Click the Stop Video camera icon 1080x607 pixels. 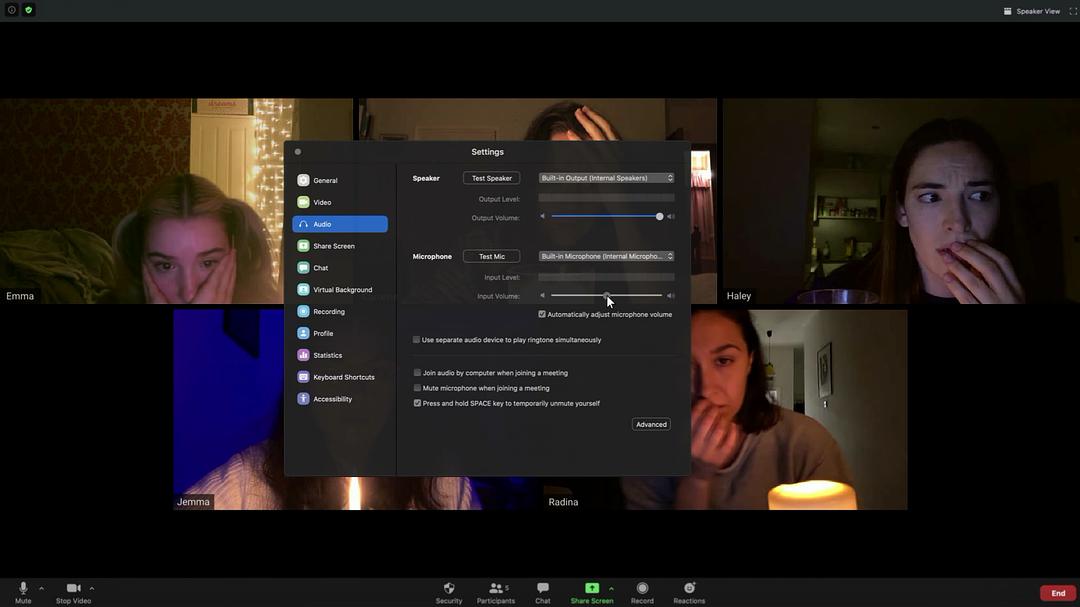click(x=73, y=589)
